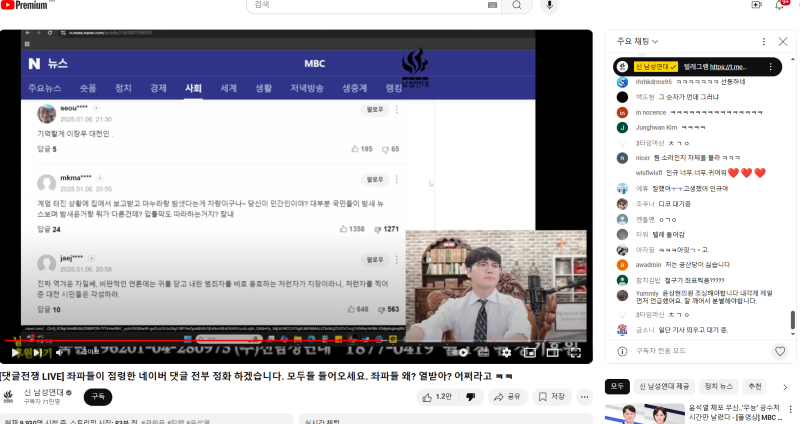Click the 사회 tab in the Naver news video
Viewport: 800px width, 424px height.
pyautogui.click(x=193, y=88)
